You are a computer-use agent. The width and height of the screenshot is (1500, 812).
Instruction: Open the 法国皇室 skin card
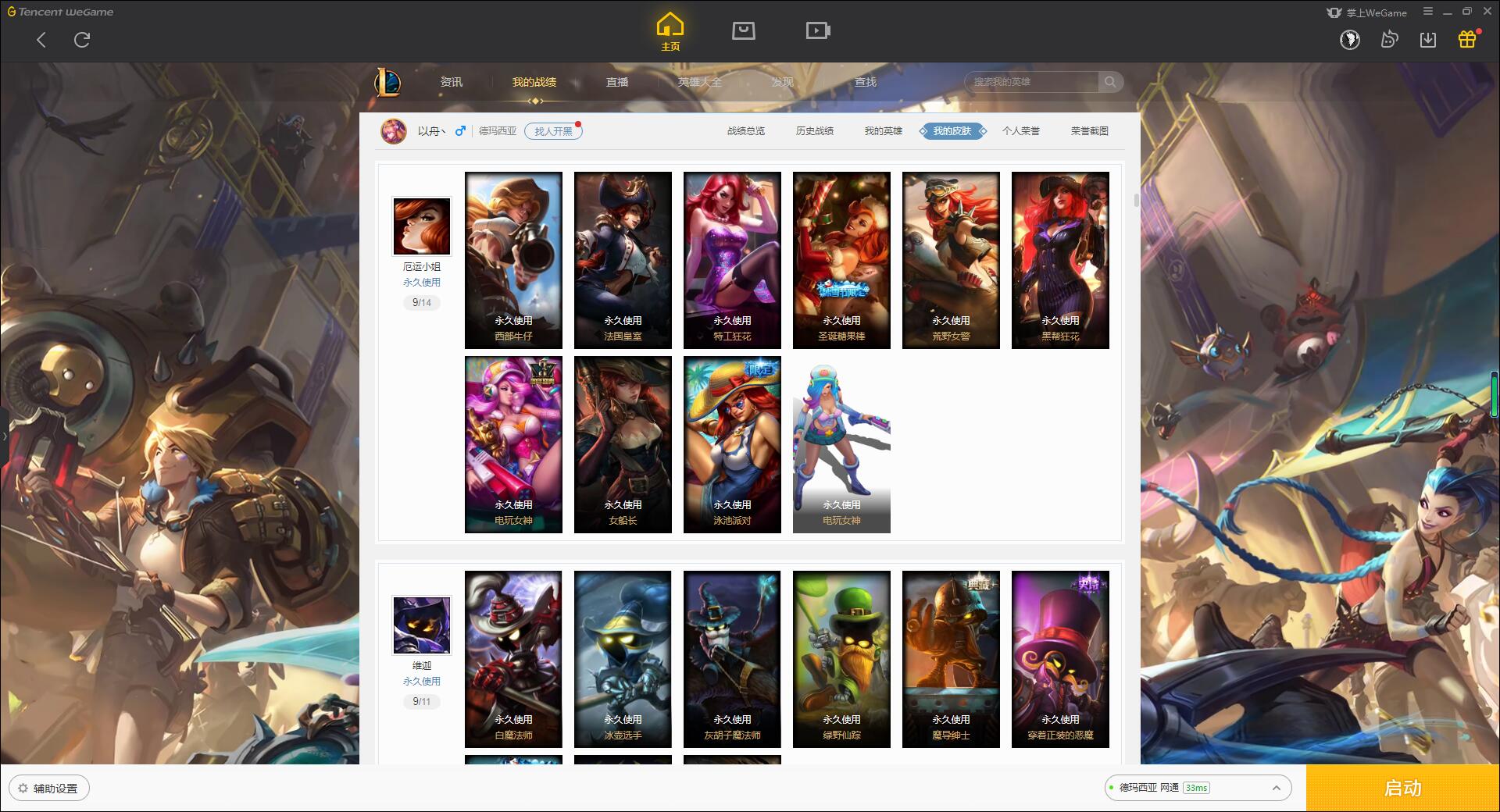623,260
